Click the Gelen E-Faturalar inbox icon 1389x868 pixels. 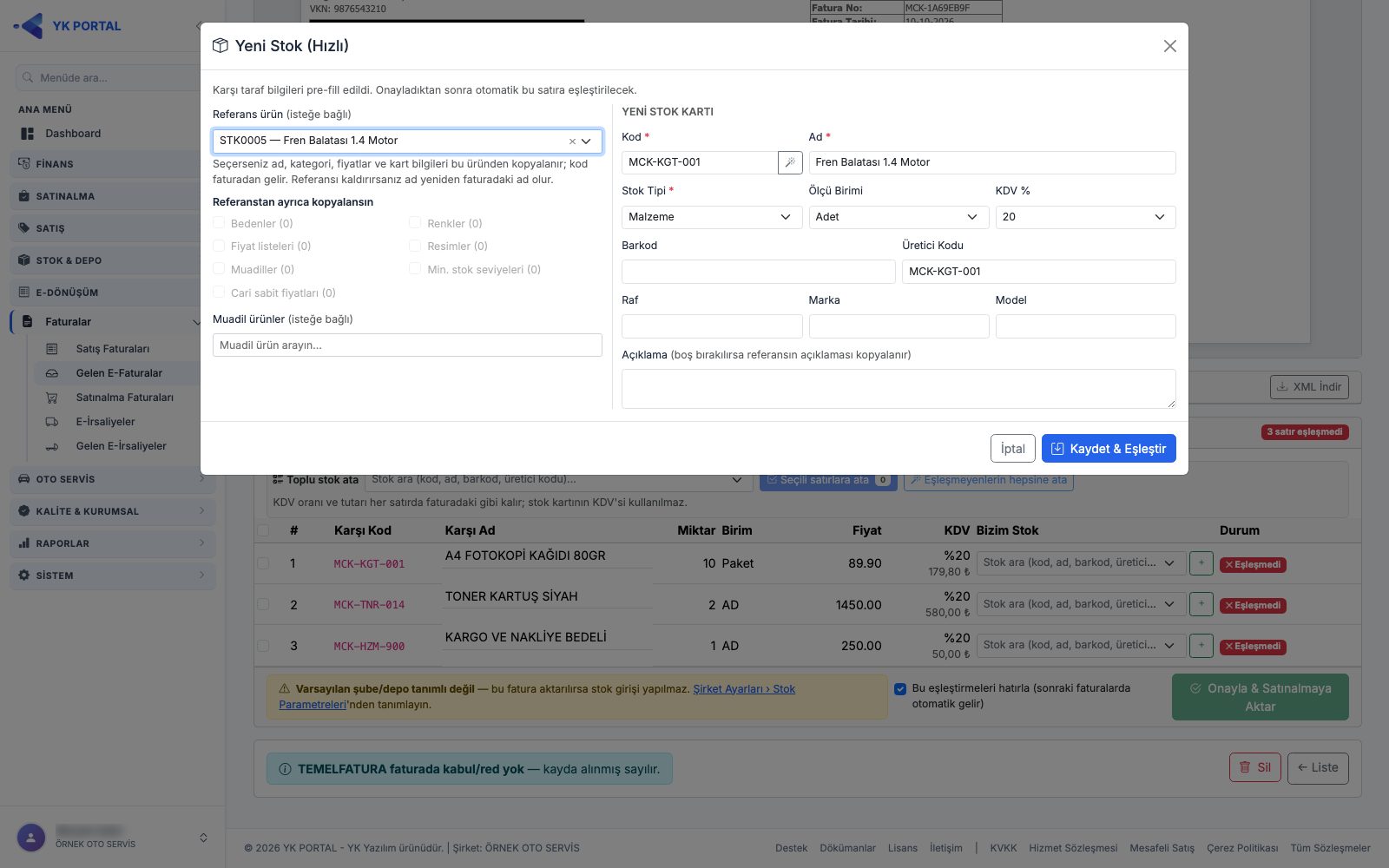(52, 373)
